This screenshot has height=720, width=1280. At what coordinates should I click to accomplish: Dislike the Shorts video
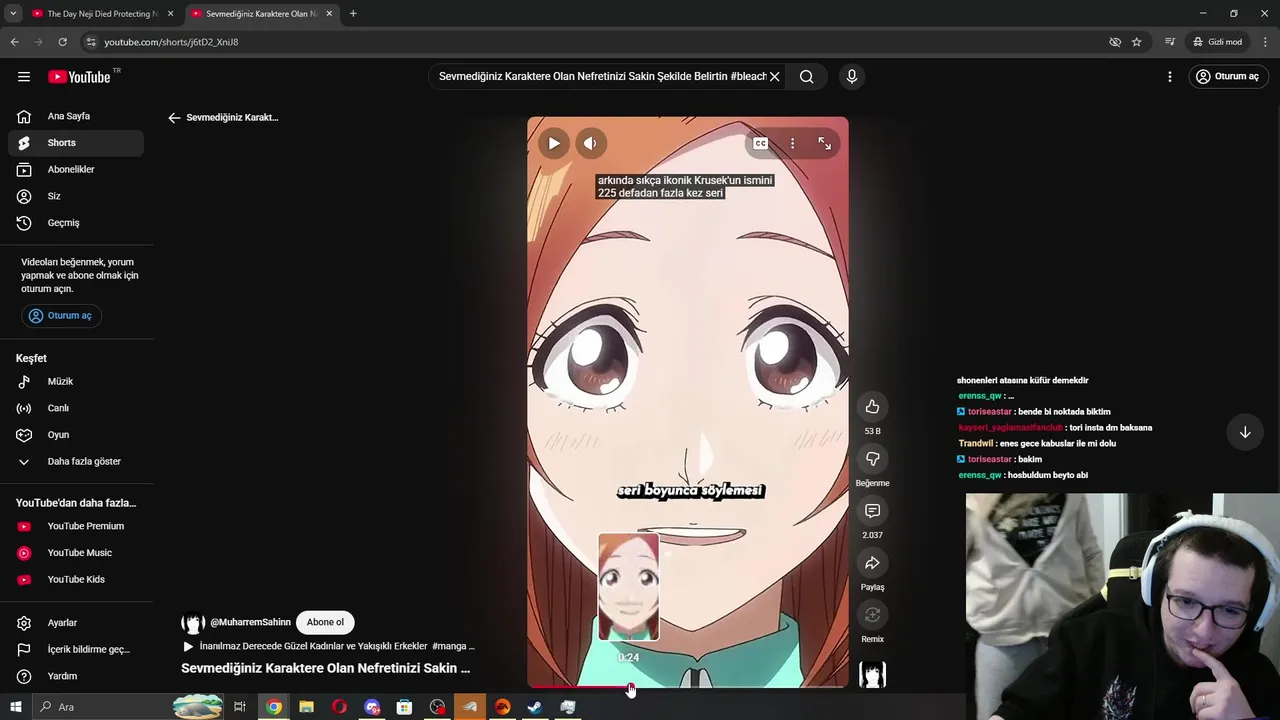(x=872, y=459)
